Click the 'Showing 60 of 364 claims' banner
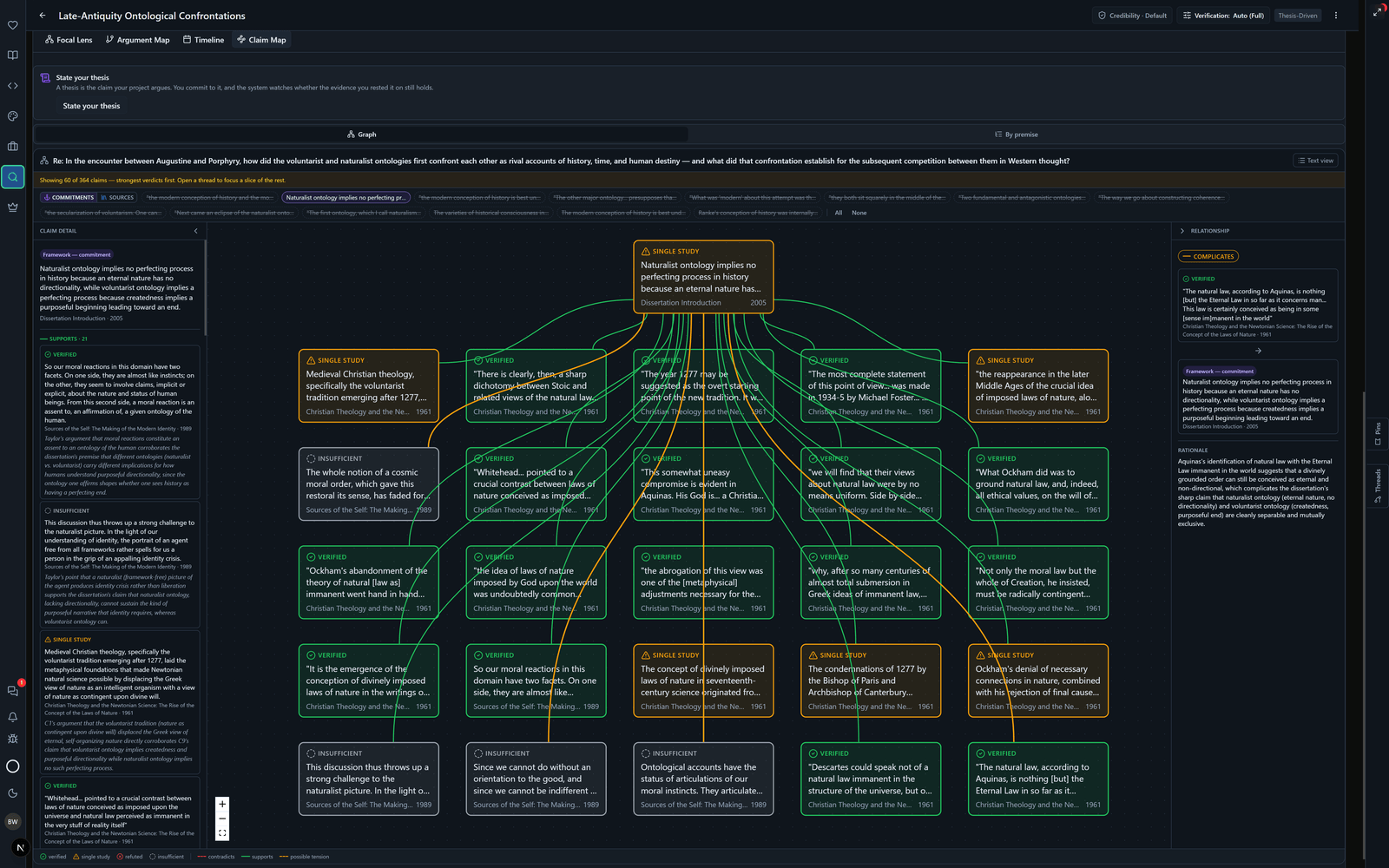The image size is (1389, 868). pos(688,180)
